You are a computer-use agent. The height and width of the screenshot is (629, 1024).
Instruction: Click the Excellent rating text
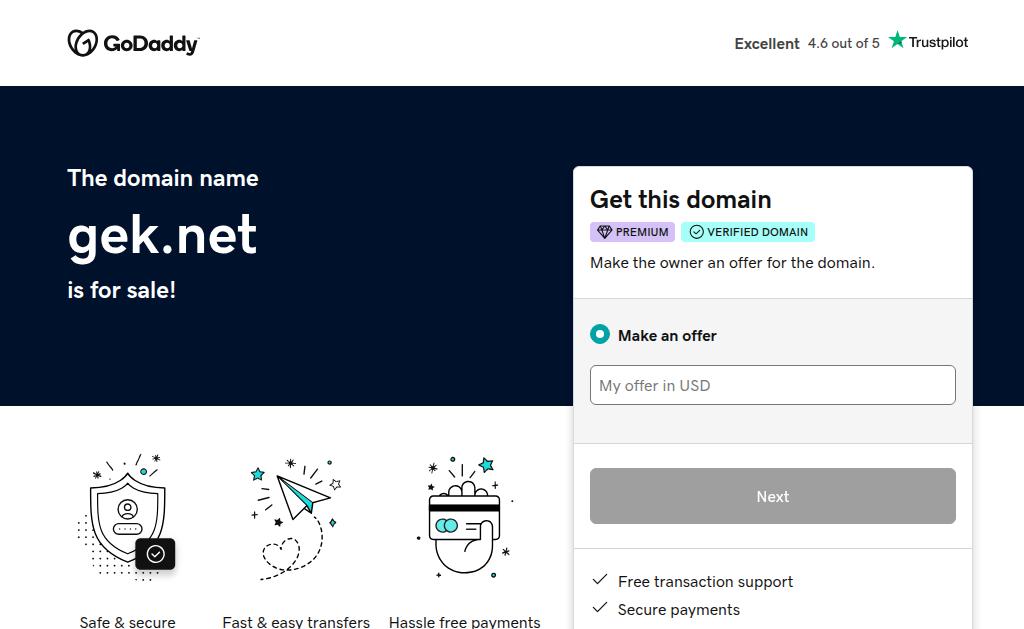[x=767, y=44]
